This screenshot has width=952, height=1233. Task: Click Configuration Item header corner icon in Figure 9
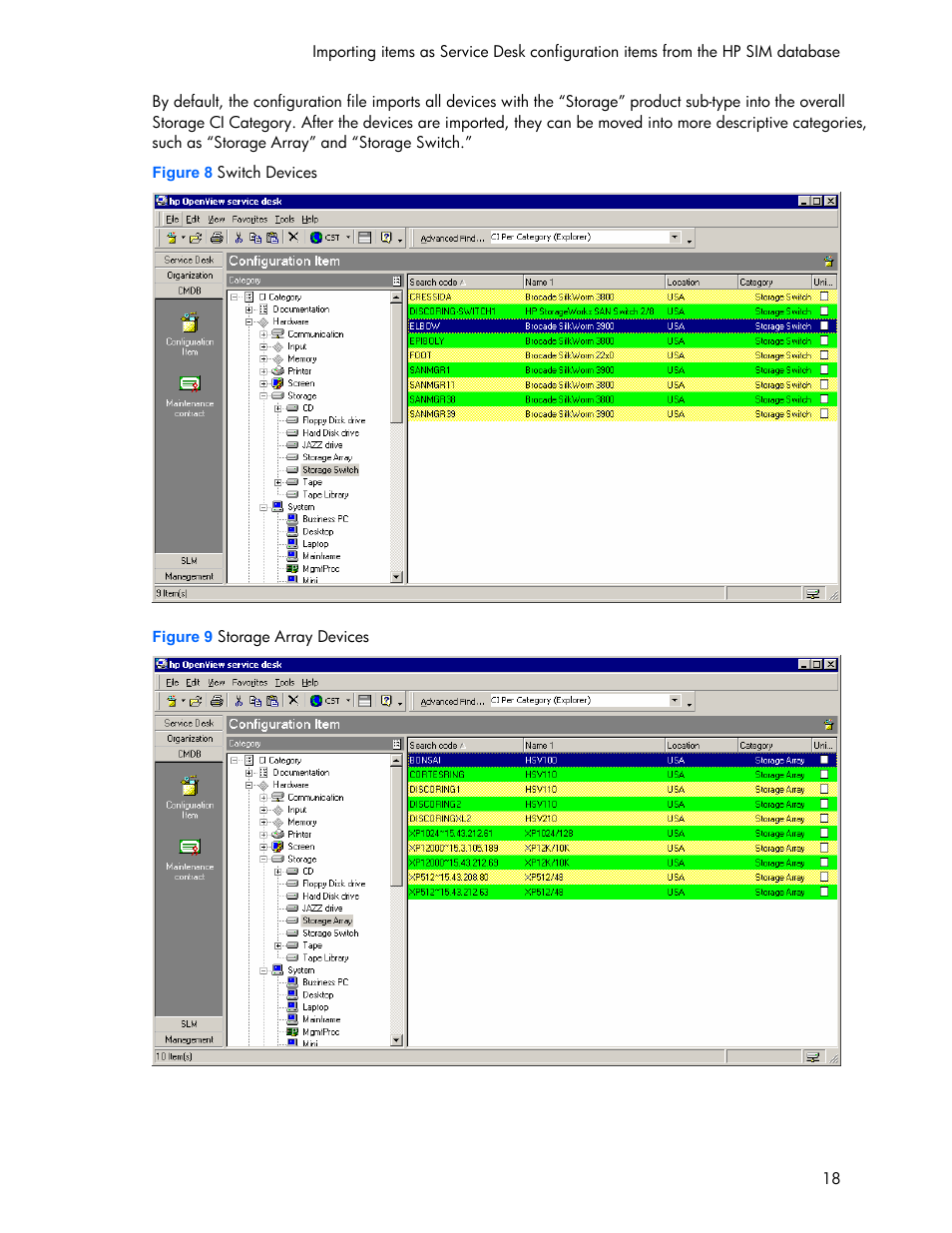coord(828,725)
